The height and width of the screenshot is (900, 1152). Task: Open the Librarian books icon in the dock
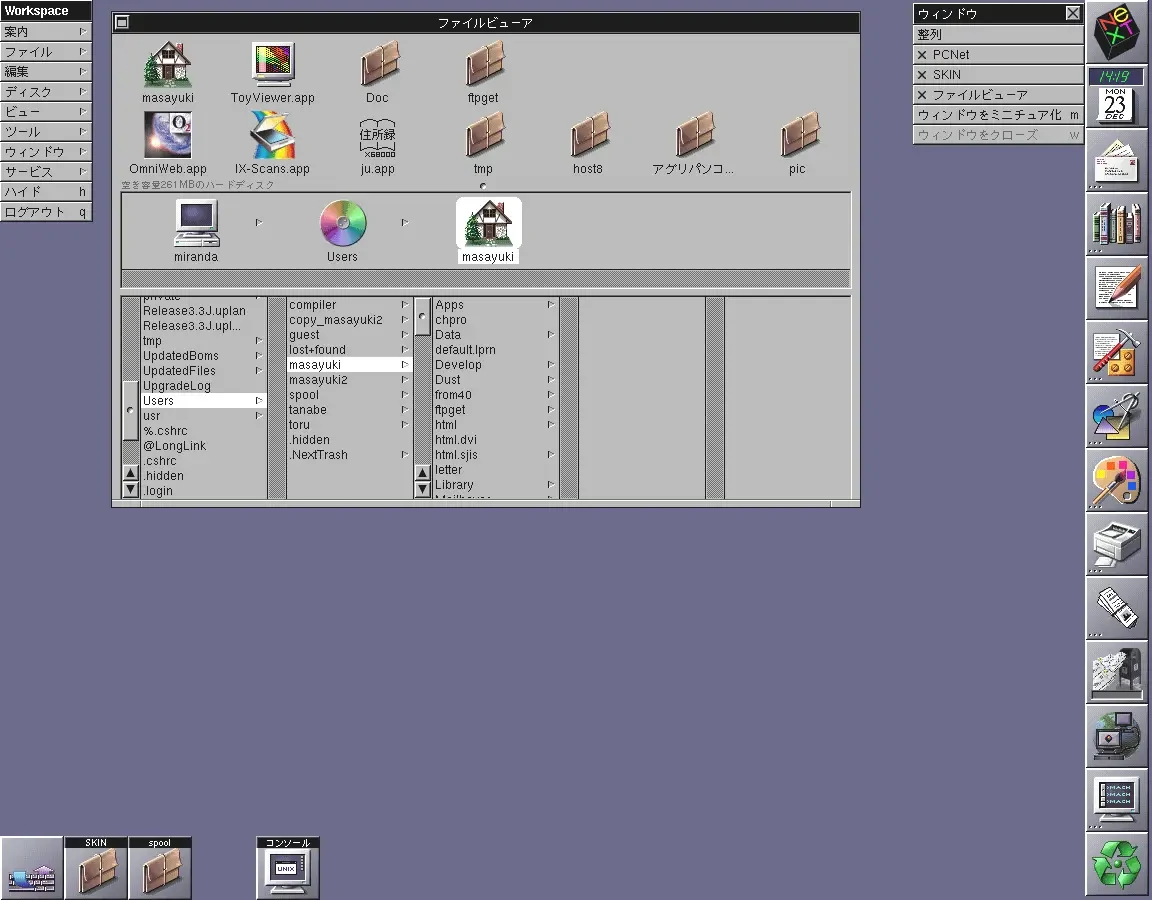tap(1116, 225)
